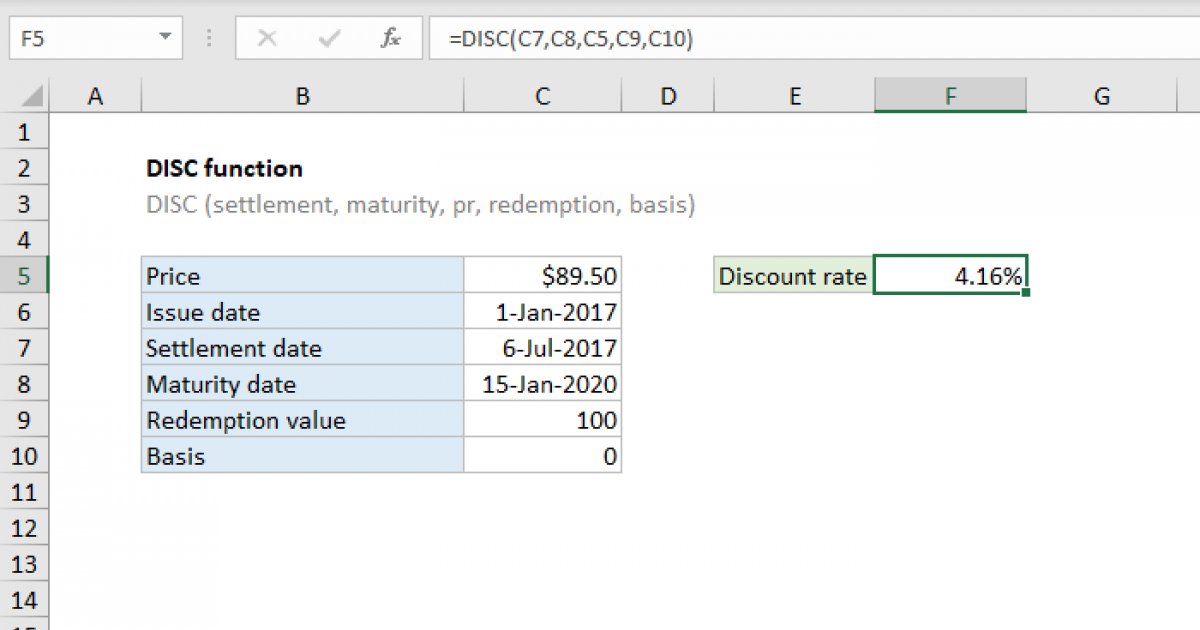Image resolution: width=1200 pixels, height=630 pixels.
Task: Click row 10 header
Action: tap(25, 456)
